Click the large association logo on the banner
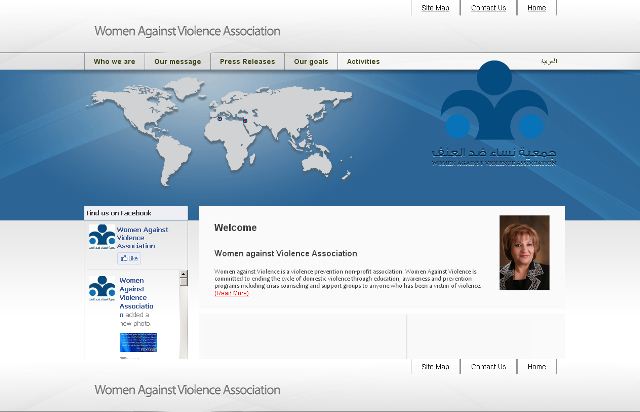The width and height of the screenshot is (640, 412). [494, 113]
